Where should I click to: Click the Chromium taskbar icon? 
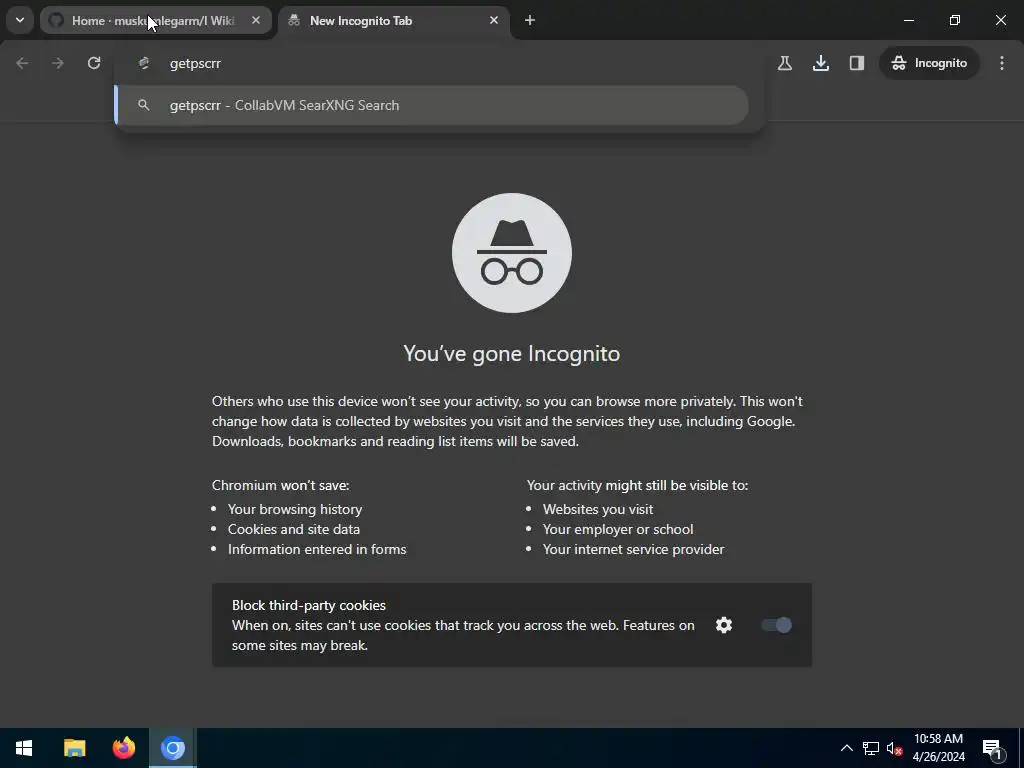[x=173, y=748]
